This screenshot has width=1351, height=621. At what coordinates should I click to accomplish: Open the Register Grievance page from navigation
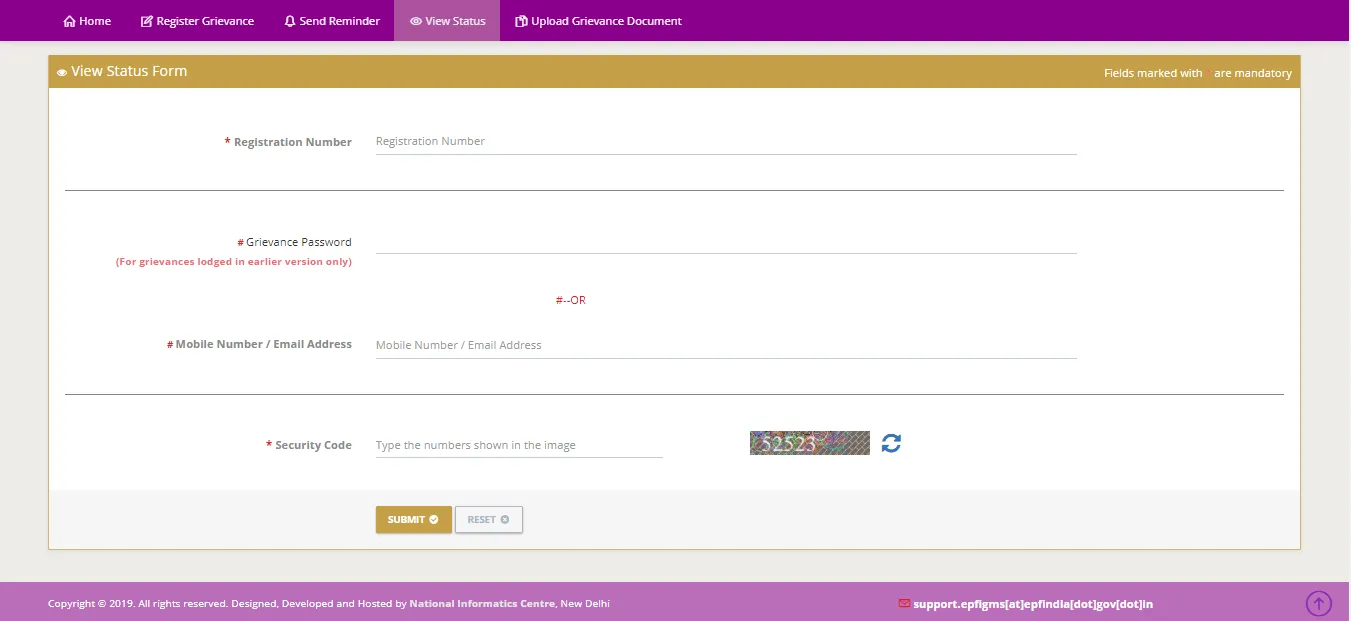tap(197, 20)
